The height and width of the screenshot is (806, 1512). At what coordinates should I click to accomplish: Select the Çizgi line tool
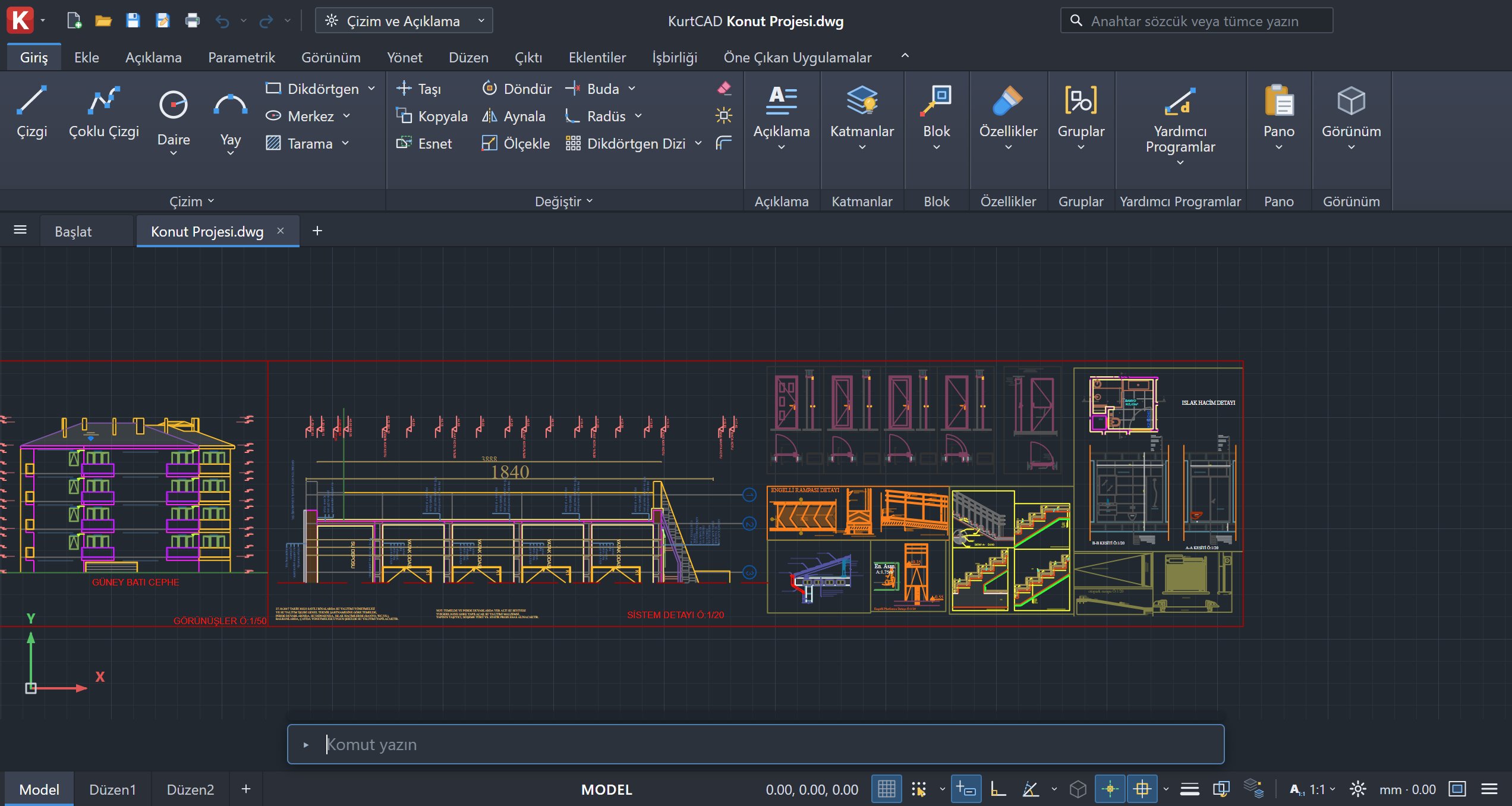31,113
